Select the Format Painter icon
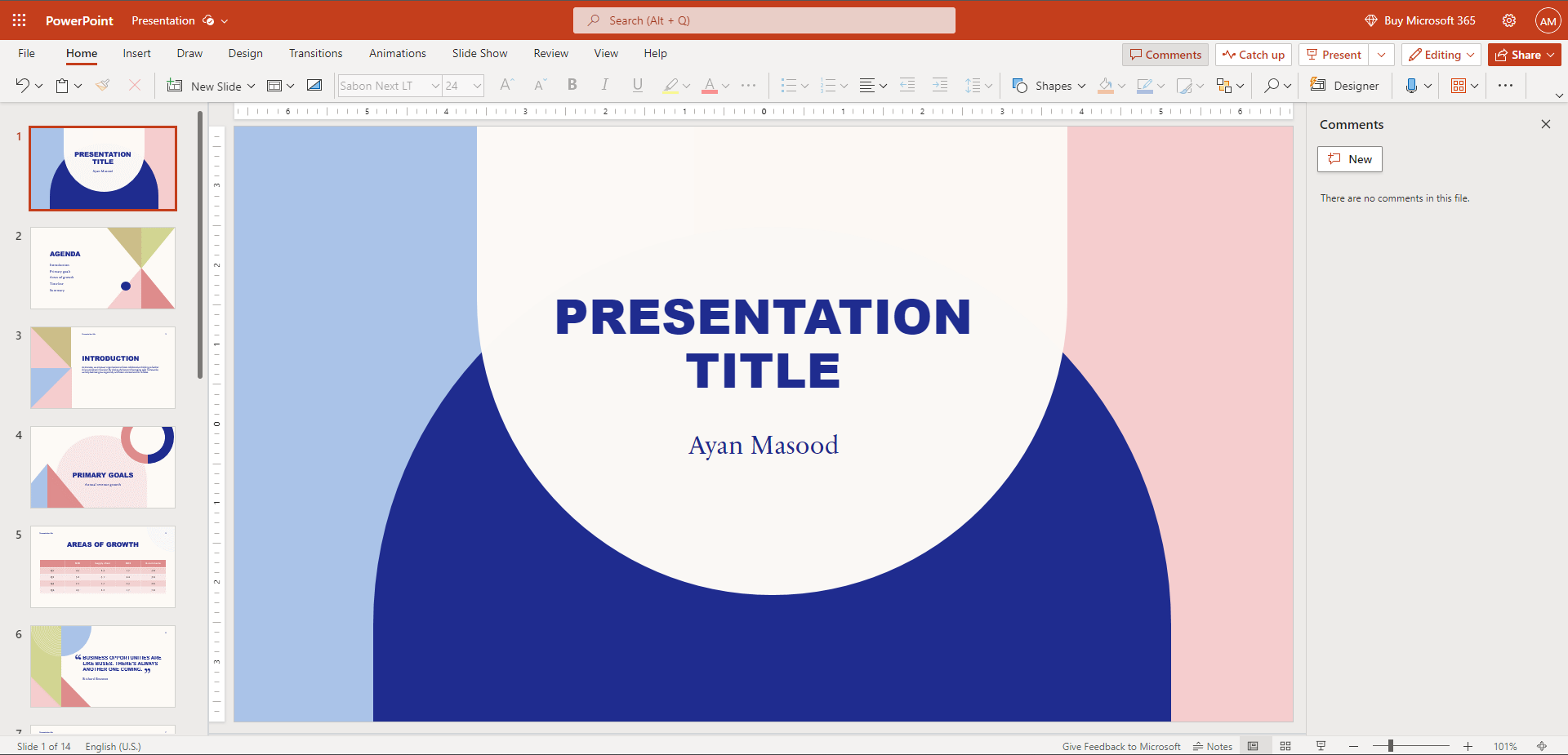 tap(103, 85)
